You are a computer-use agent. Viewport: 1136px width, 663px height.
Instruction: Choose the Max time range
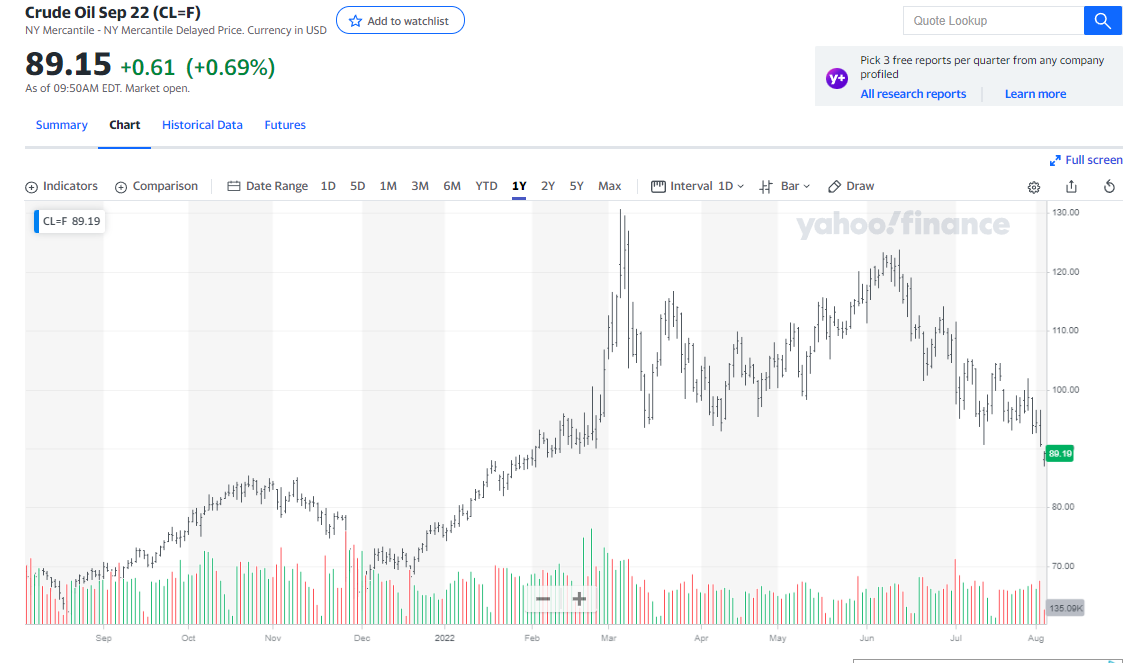610,186
